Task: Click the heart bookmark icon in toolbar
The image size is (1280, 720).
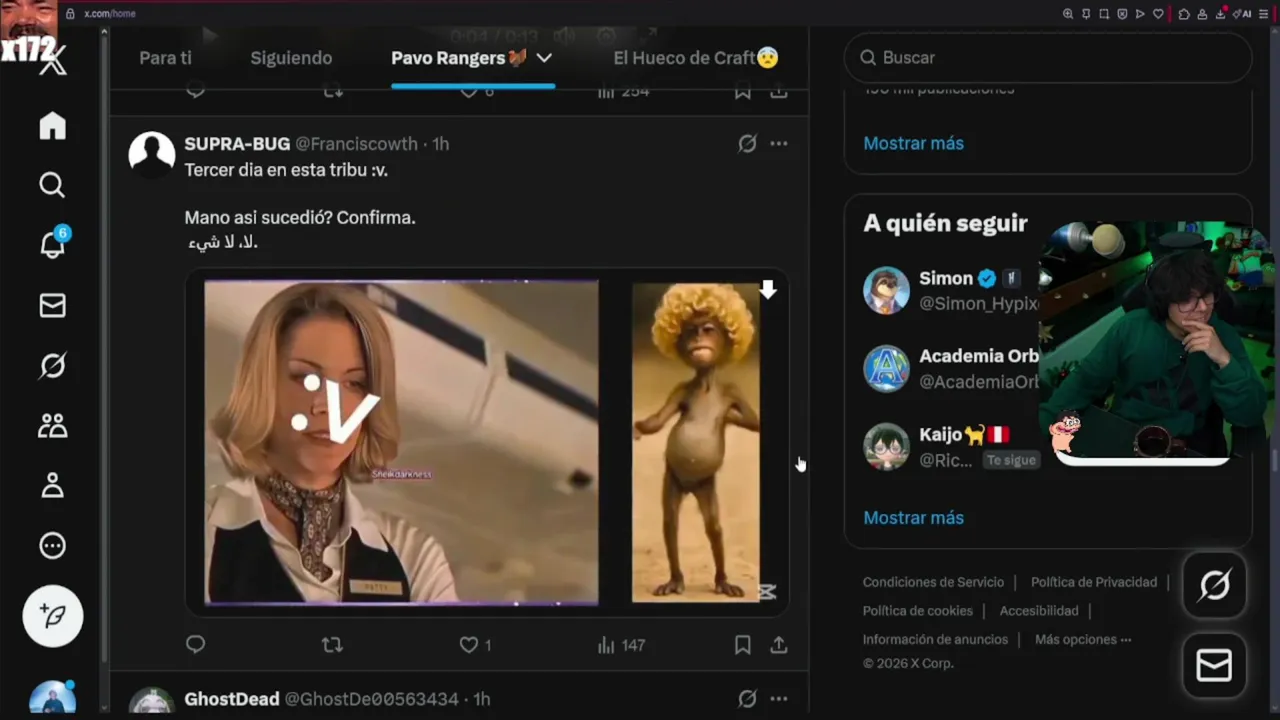Action: [1158, 14]
